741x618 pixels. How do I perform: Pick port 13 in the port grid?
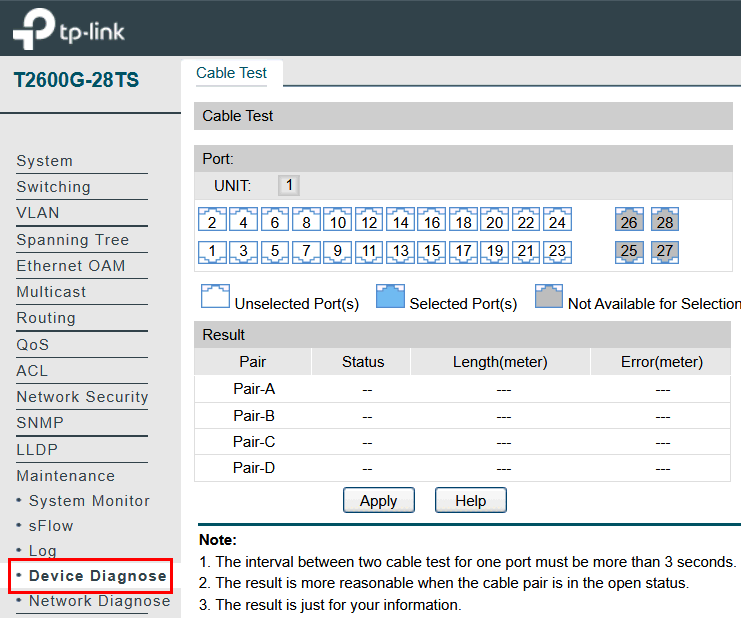click(400, 251)
